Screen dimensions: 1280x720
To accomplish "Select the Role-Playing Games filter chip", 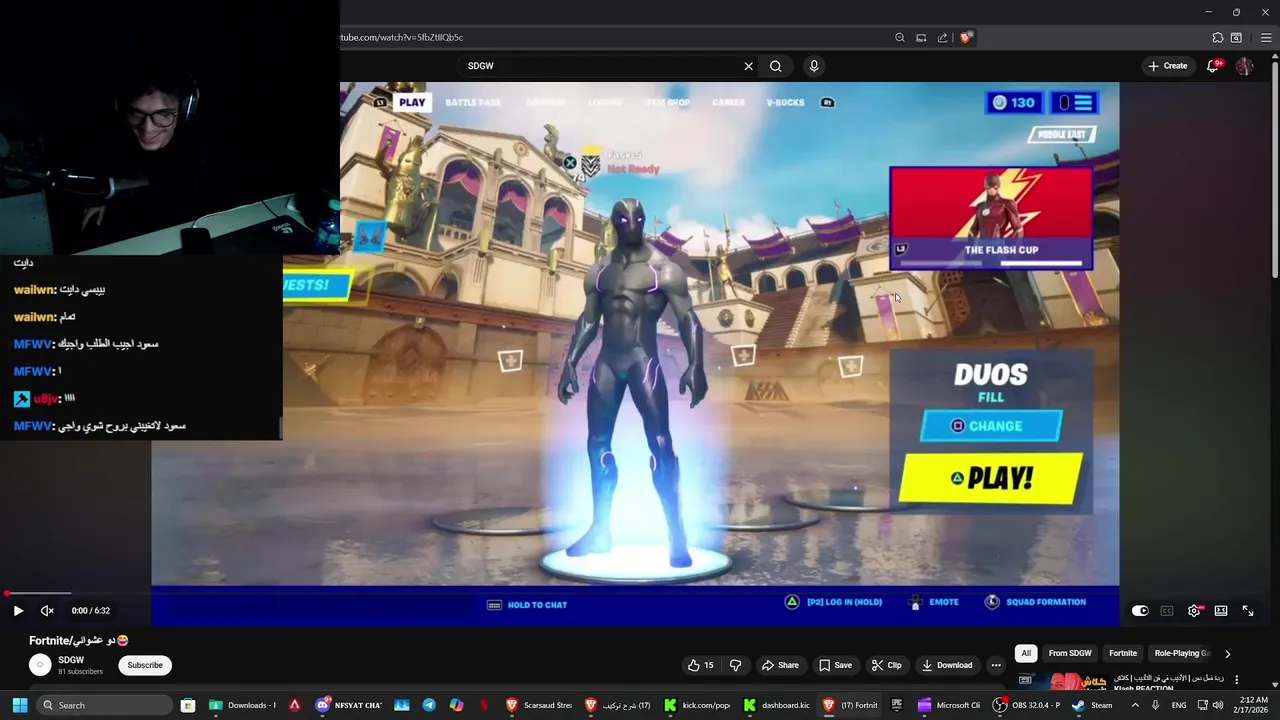I will click(1181, 653).
